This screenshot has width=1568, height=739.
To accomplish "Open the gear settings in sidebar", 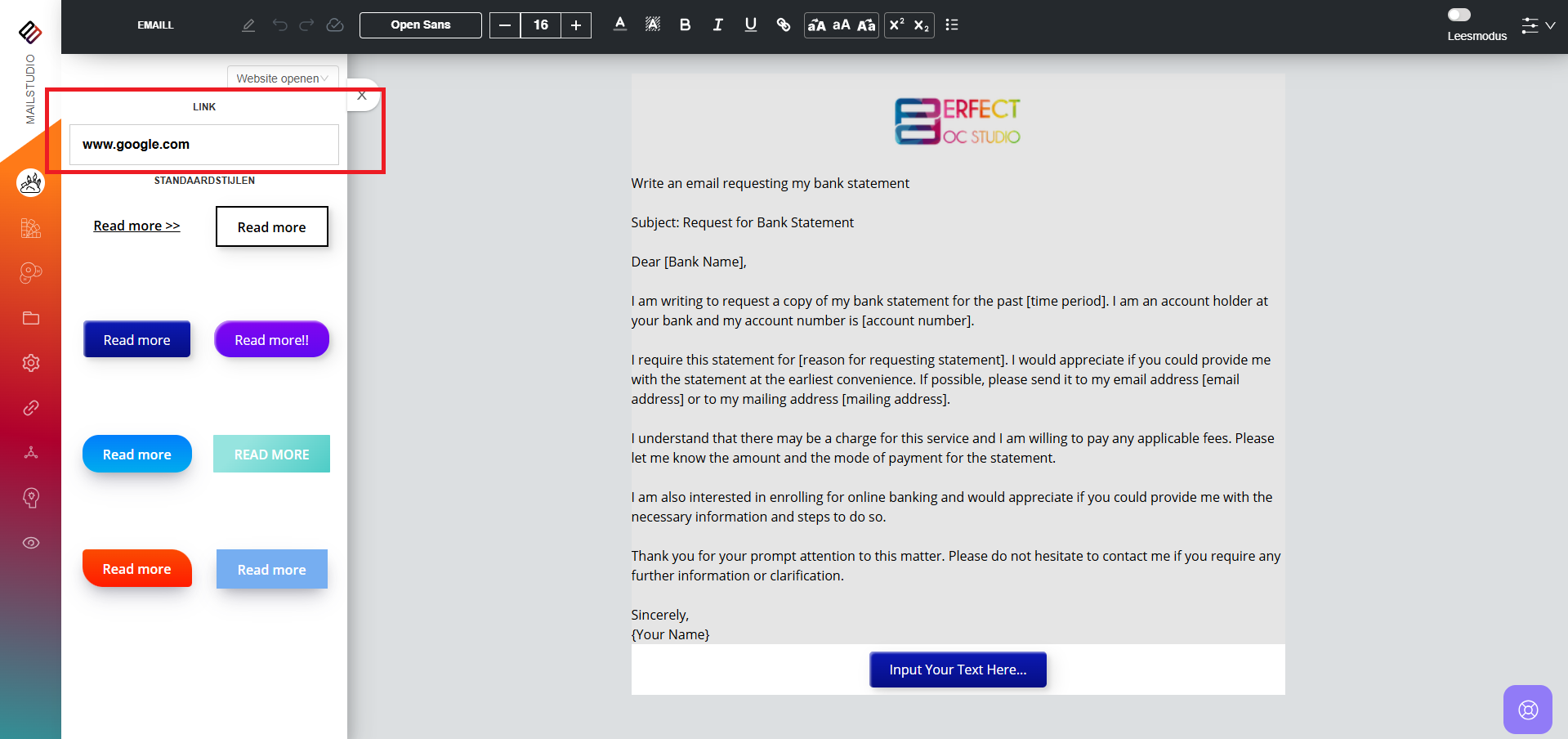I will [x=31, y=363].
